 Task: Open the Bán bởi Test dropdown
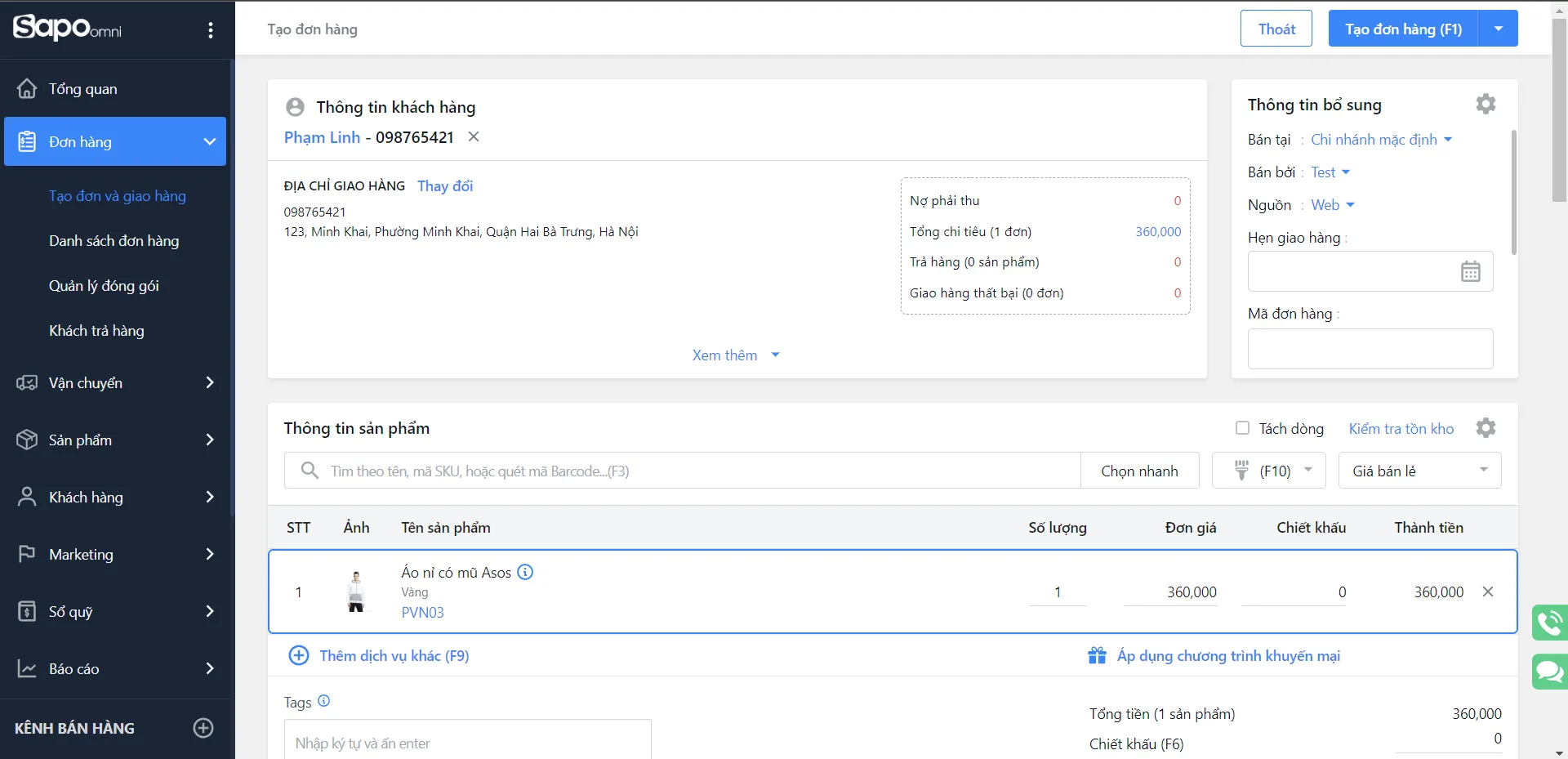point(1330,172)
